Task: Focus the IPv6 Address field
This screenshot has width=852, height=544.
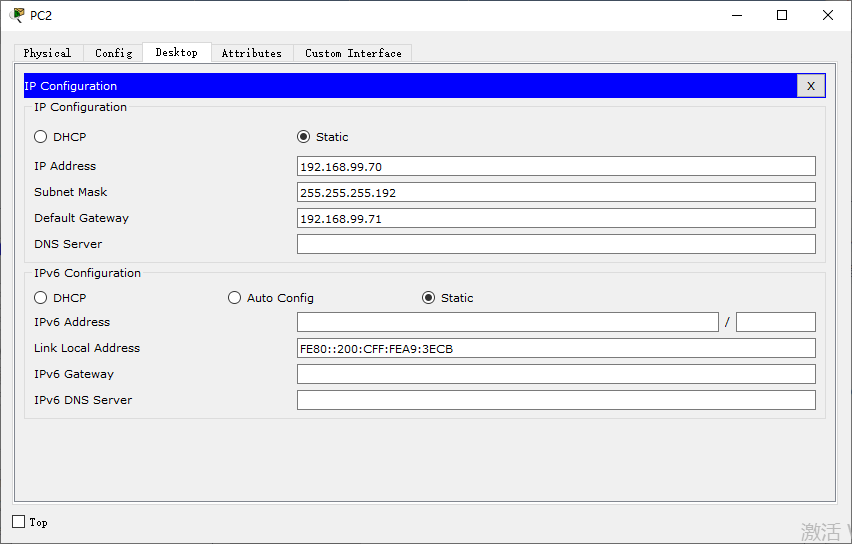Action: click(508, 322)
